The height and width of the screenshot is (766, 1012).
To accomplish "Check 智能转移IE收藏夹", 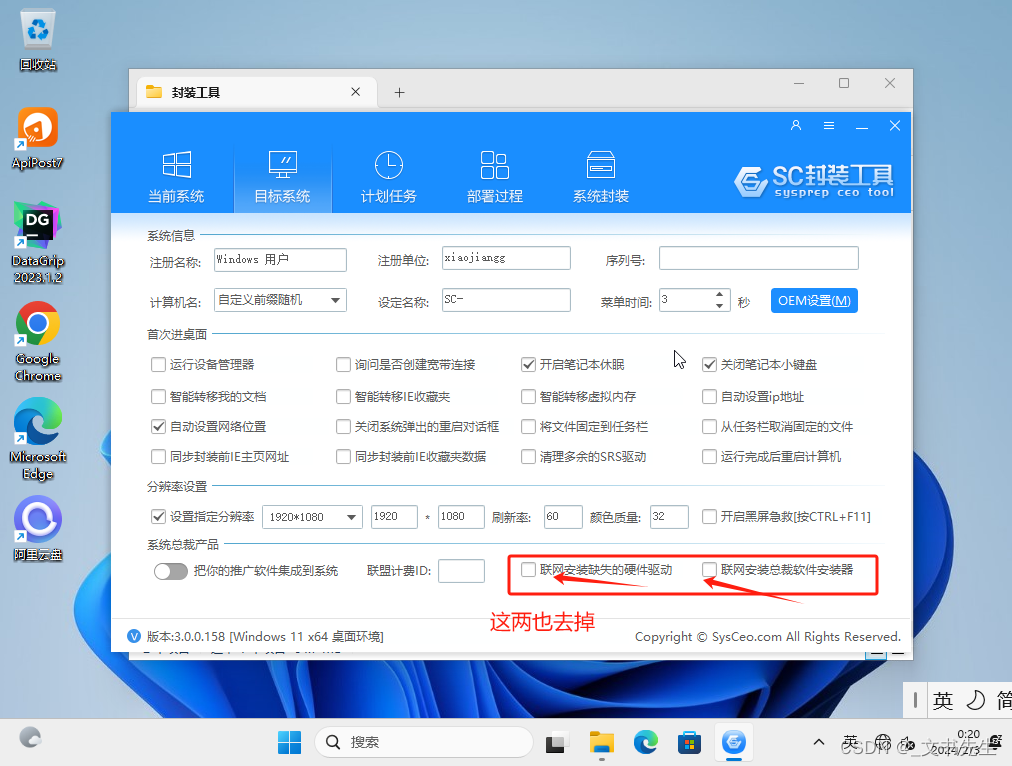I will coord(343,396).
